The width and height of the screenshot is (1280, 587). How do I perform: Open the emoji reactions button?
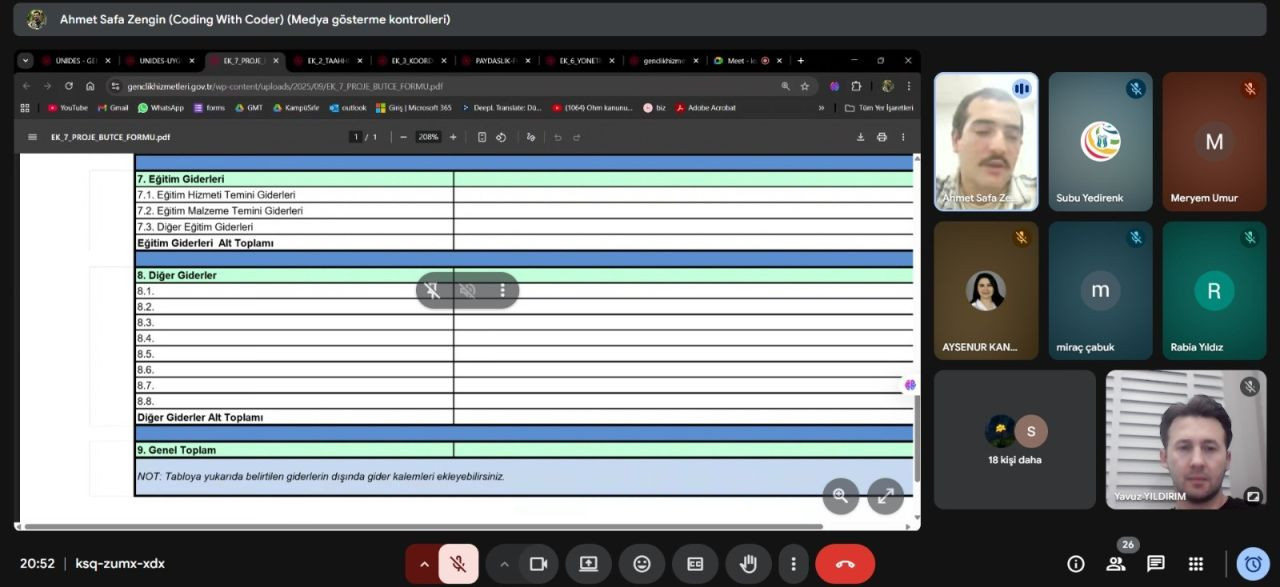(x=642, y=564)
